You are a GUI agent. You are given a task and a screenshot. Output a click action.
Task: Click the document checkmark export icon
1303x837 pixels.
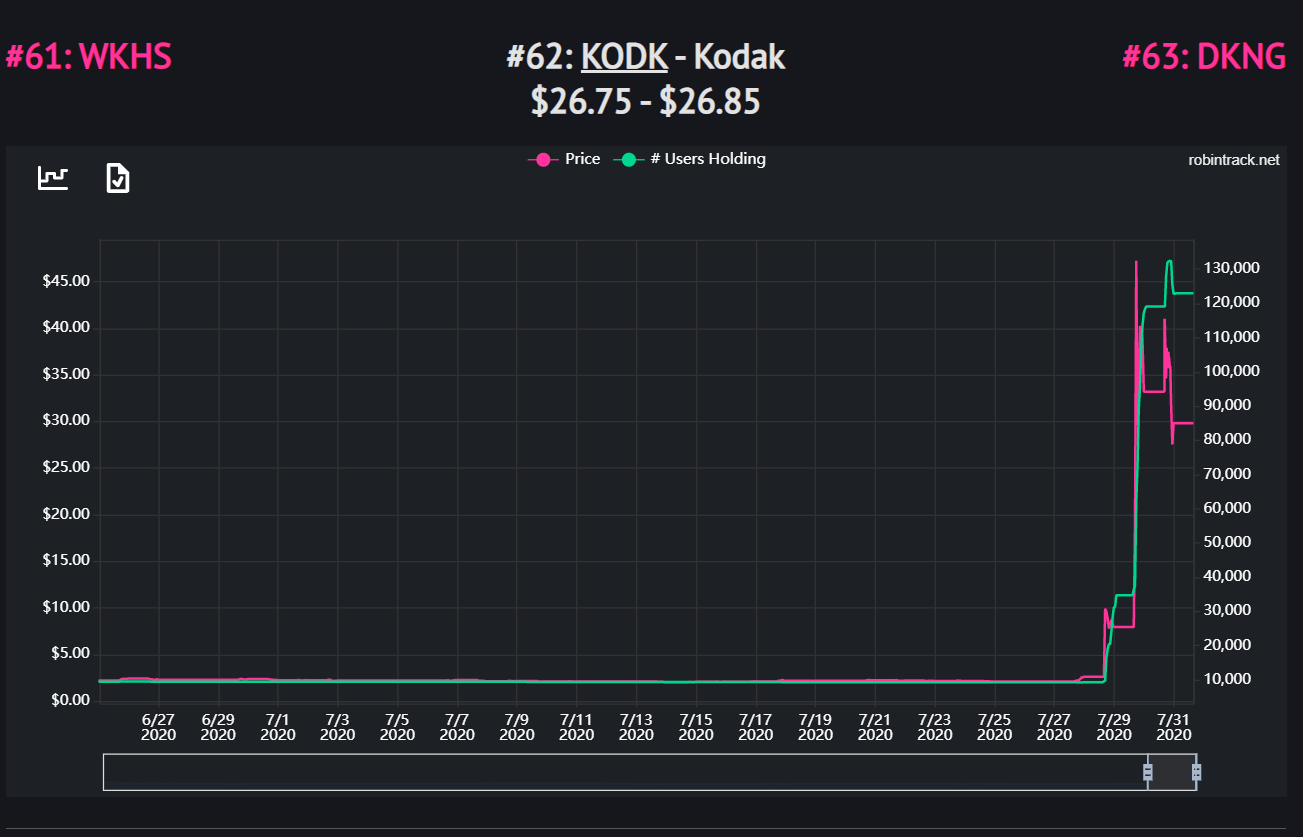[x=118, y=178]
